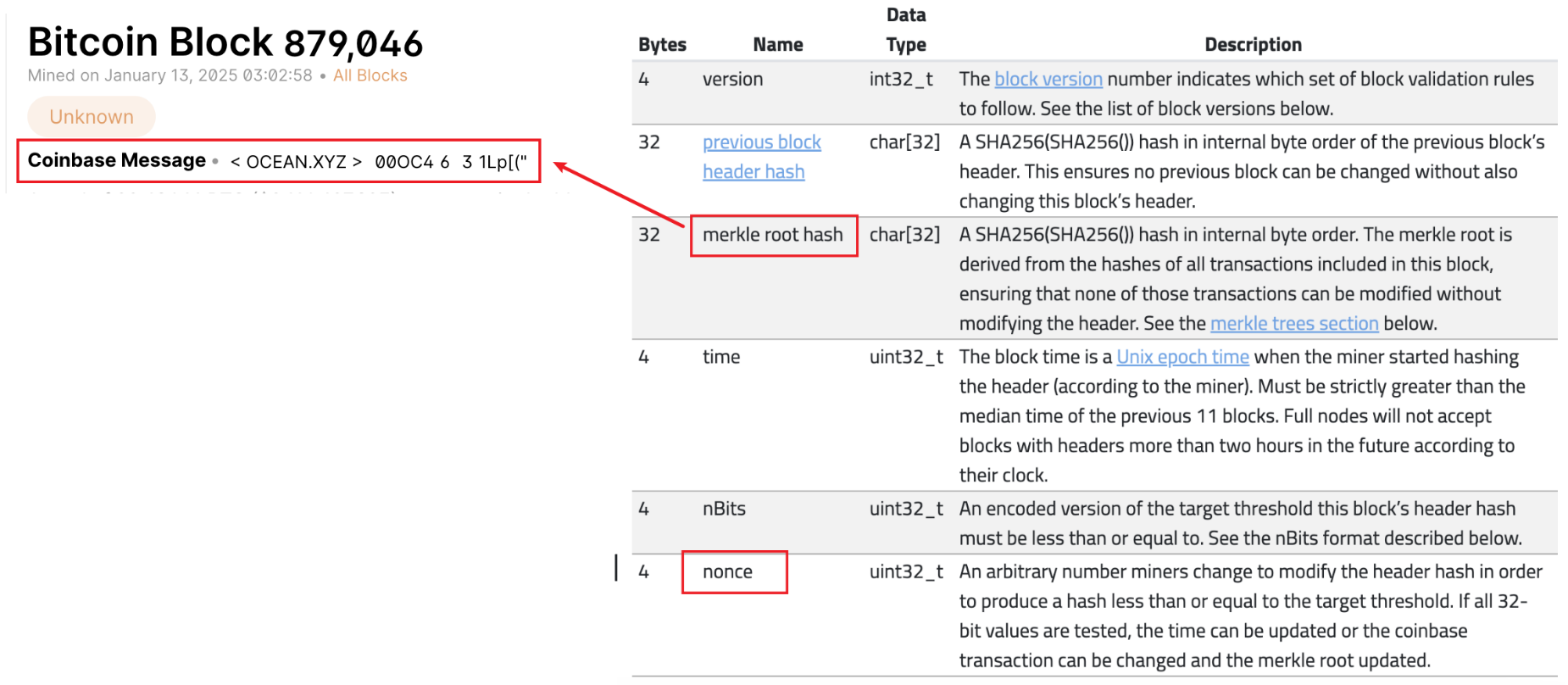The image size is (1568, 685).
Task: Click the Bytes column header
Action: [x=662, y=45]
